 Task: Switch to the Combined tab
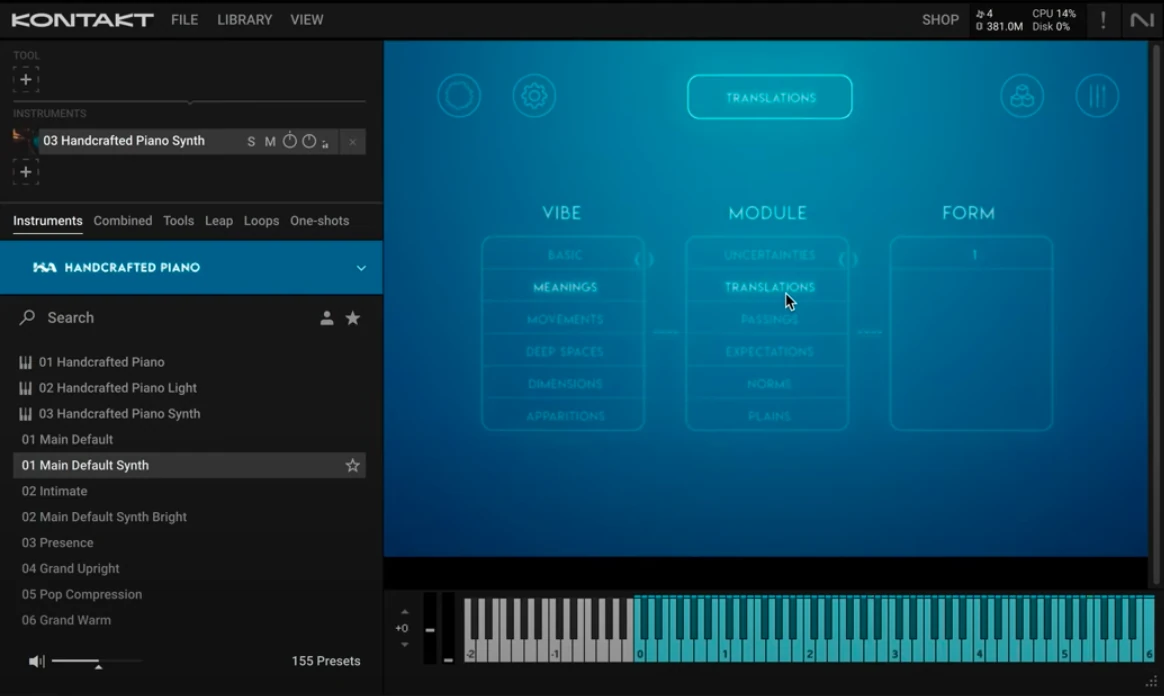(x=122, y=221)
